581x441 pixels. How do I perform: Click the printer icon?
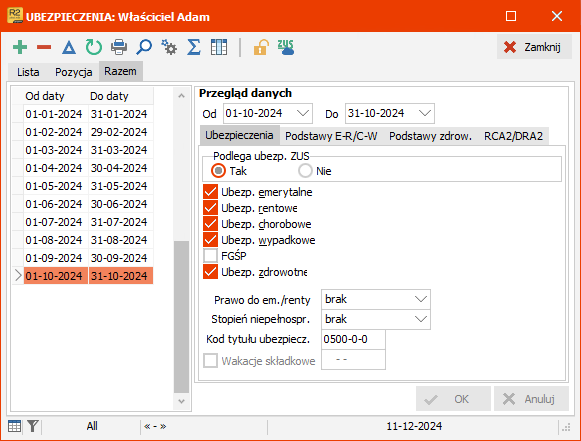point(119,47)
